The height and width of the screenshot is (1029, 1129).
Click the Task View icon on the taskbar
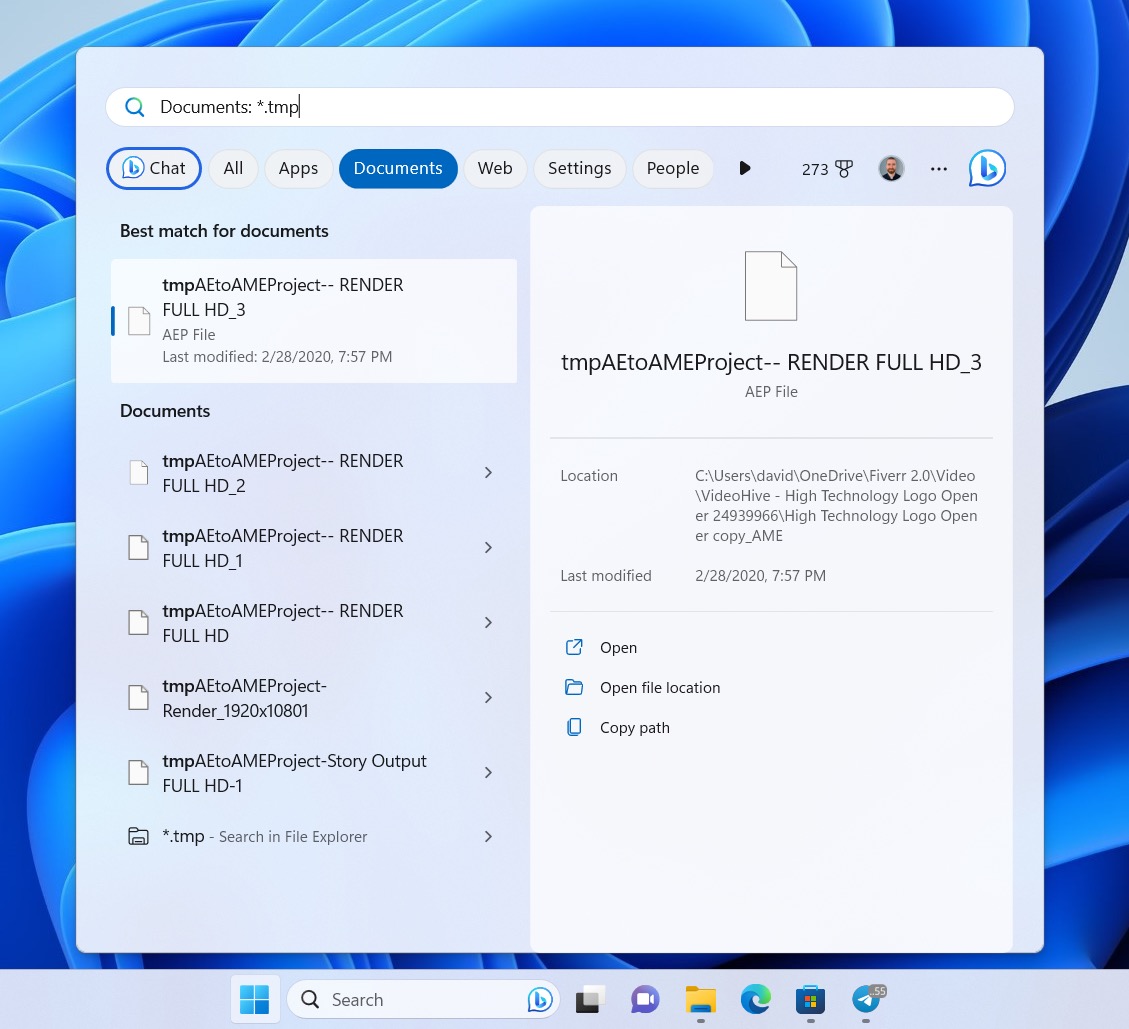[589, 999]
